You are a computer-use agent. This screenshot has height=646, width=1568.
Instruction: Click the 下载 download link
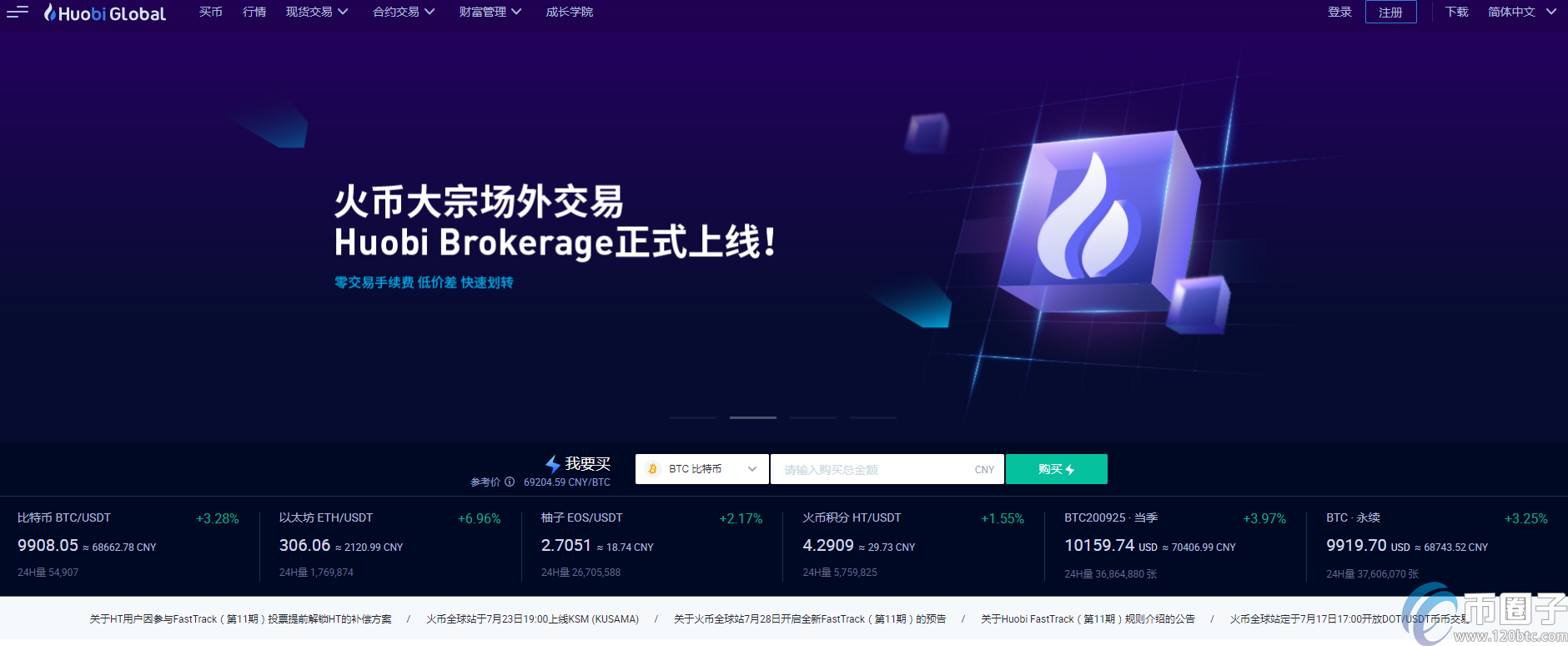click(1456, 12)
